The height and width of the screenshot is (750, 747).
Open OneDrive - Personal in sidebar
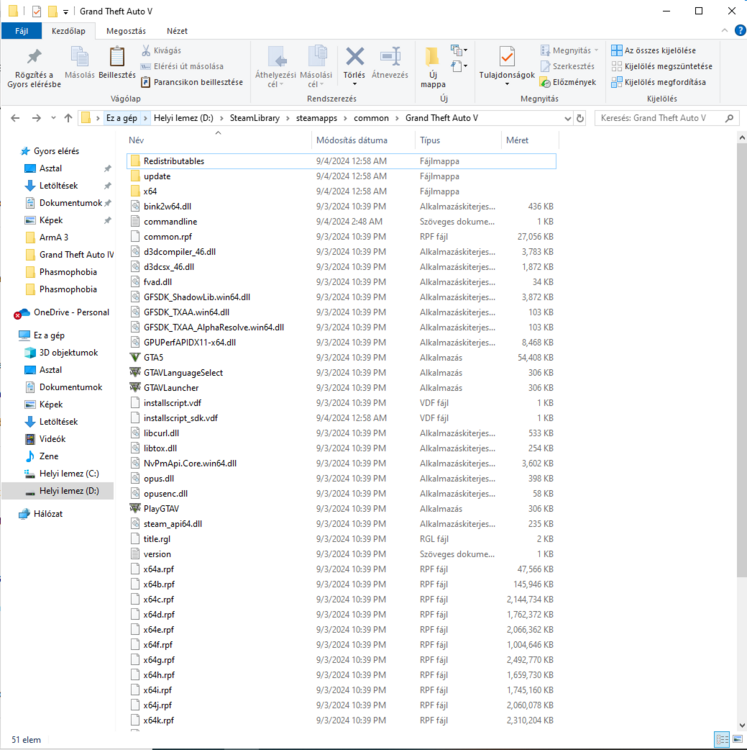click(x=71, y=312)
